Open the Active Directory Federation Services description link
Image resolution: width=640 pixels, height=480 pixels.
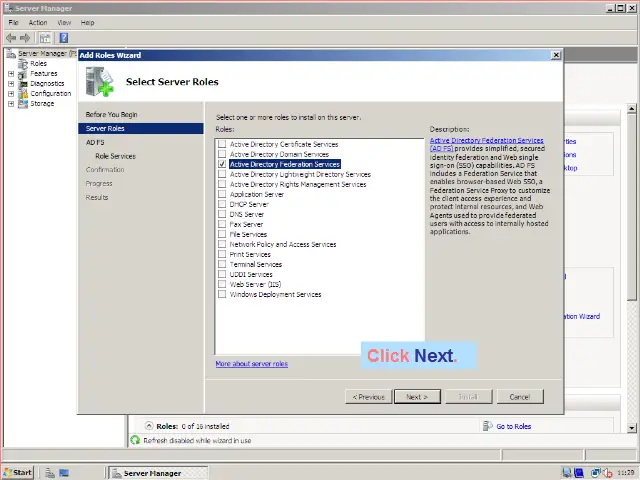[x=487, y=144]
